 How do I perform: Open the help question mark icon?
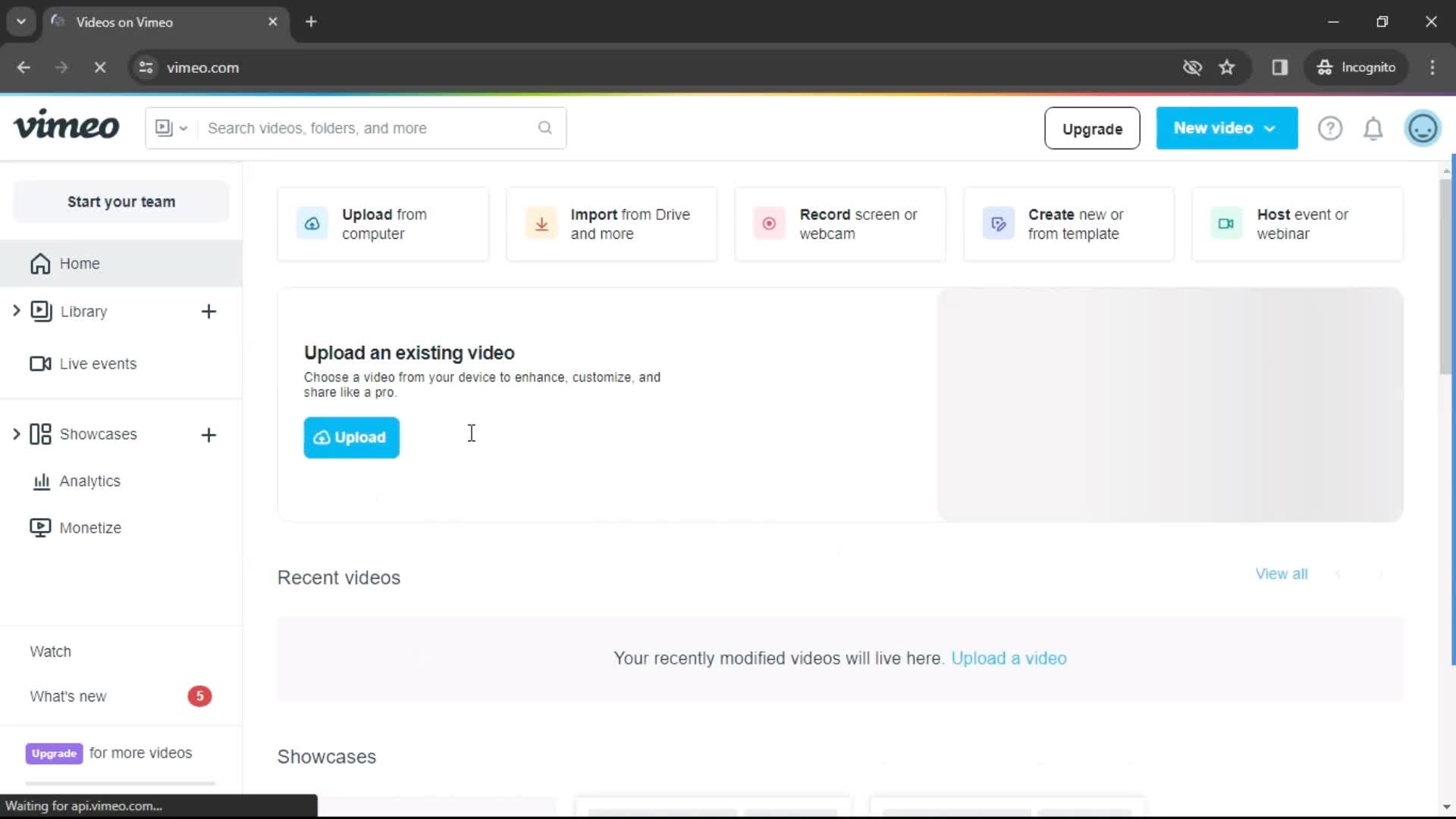tap(1330, 128)
